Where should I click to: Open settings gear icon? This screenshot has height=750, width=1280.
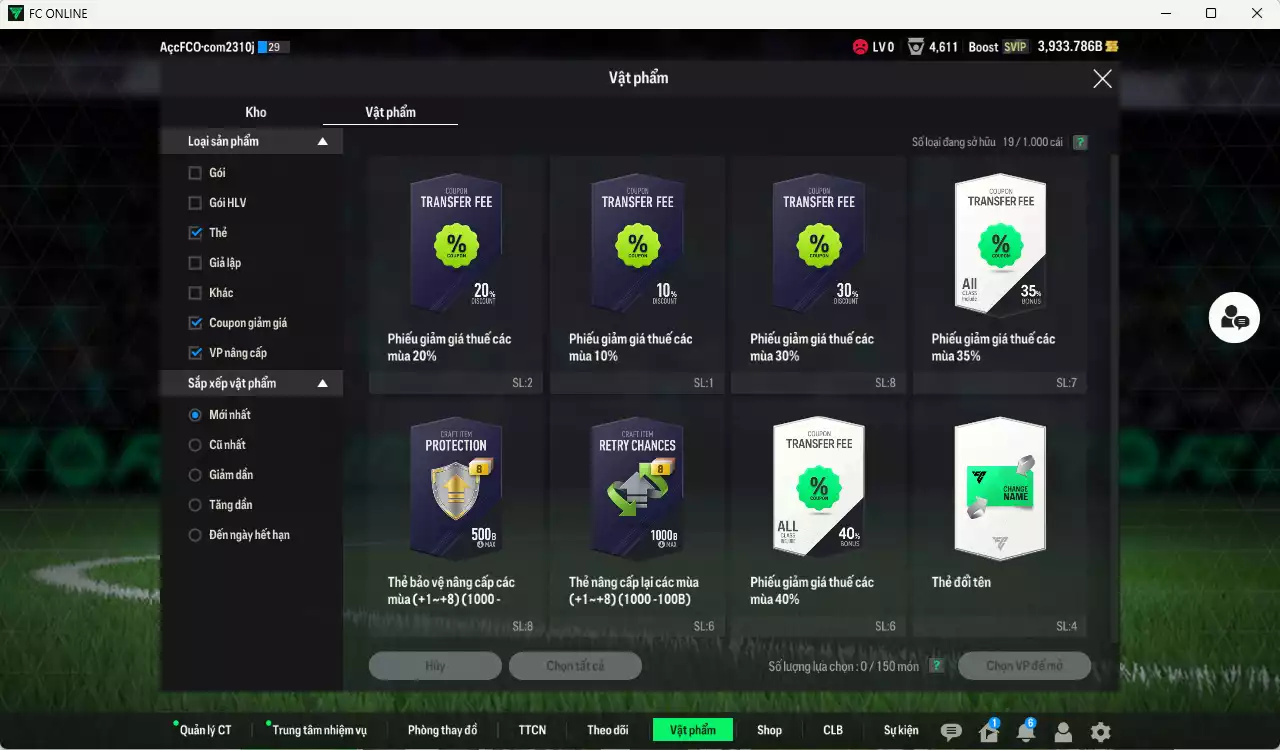[x=1100, y=732]
